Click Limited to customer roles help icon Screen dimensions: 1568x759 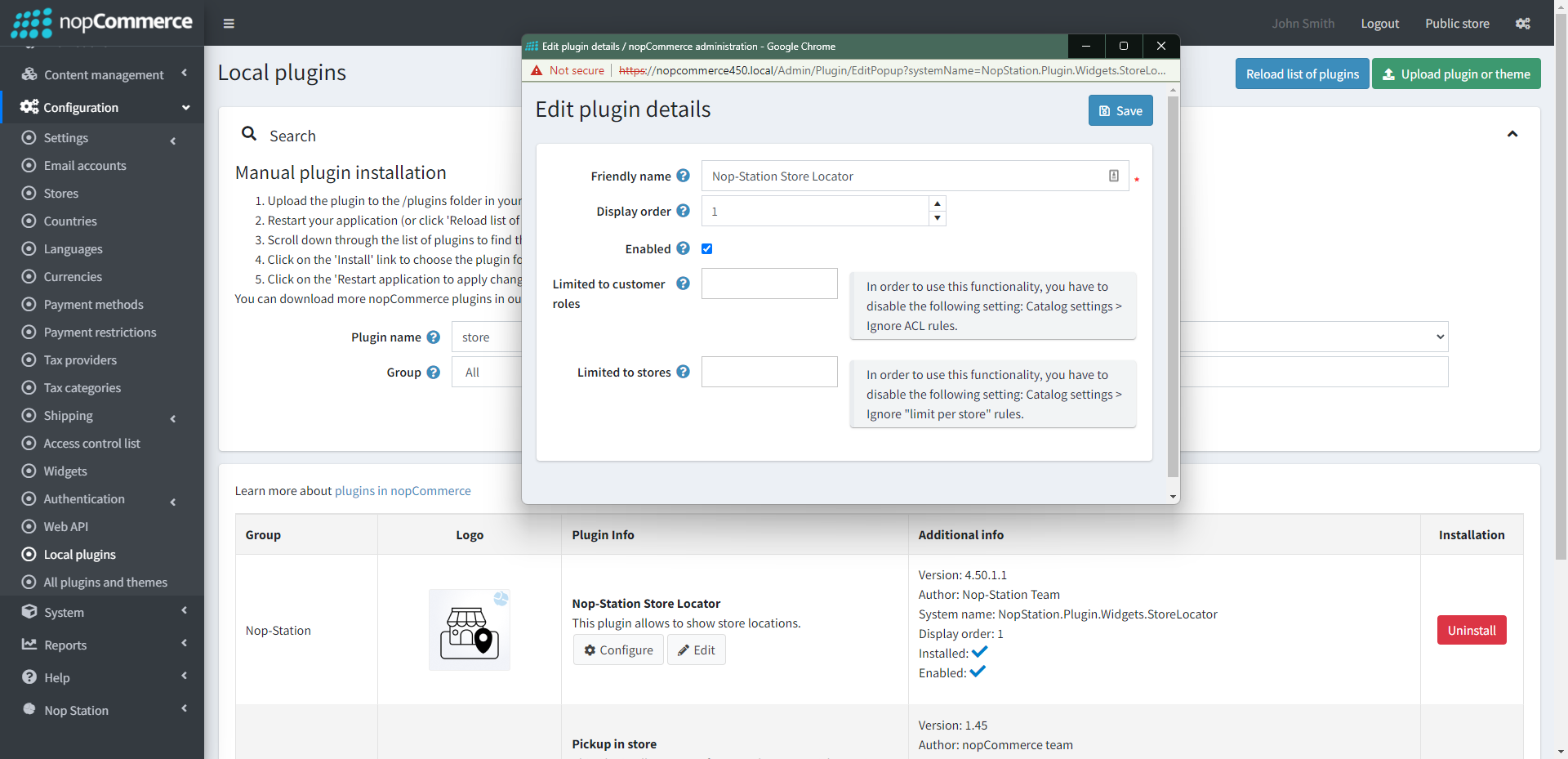pyautogui.click(x=684, y=284)
